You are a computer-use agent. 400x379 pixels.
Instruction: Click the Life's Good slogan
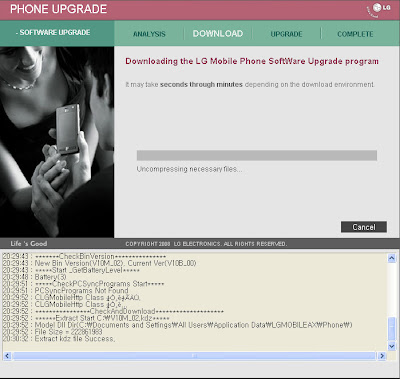click(29, 243)
